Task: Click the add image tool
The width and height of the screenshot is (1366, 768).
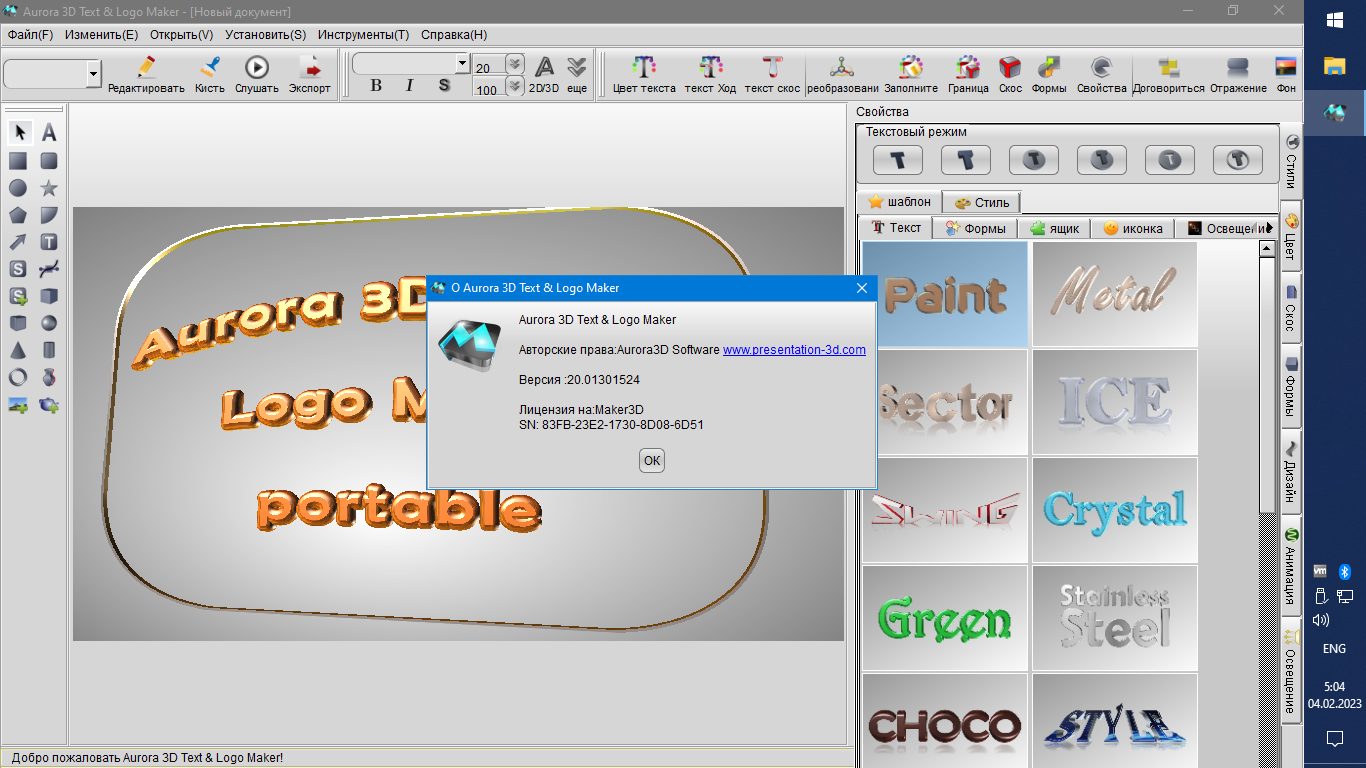Action: coord(18,405)
